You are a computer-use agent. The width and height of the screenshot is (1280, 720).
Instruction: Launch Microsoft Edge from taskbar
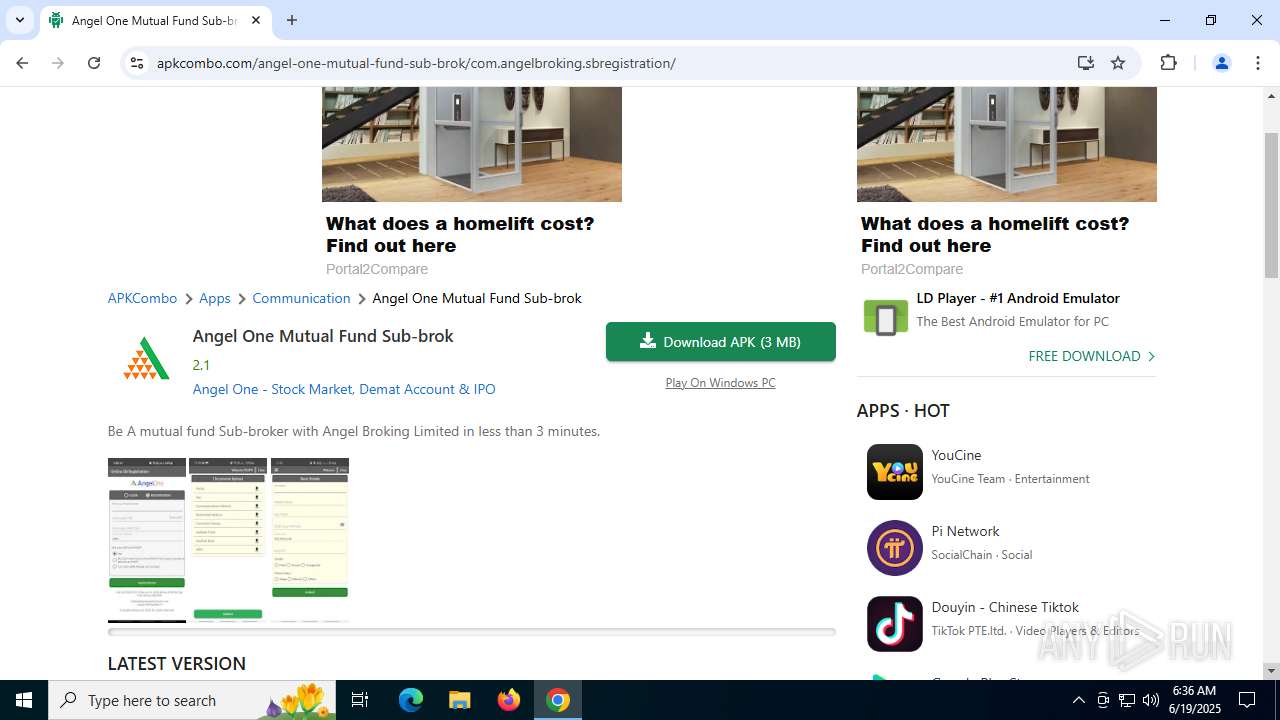[411, 700]
